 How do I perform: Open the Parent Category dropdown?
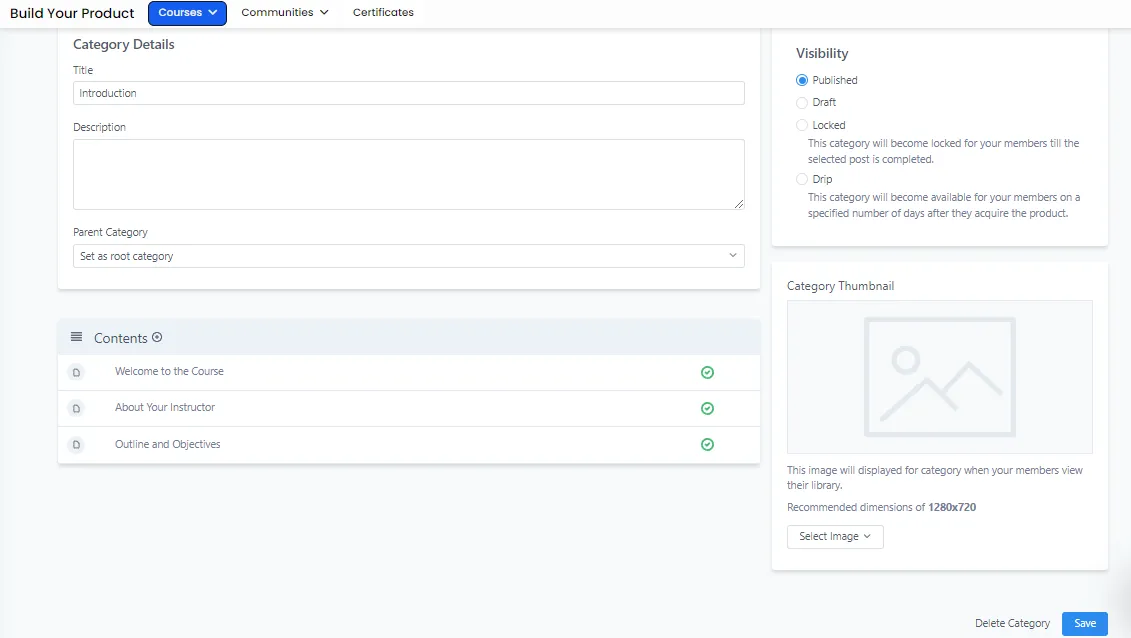click(408, 256)
